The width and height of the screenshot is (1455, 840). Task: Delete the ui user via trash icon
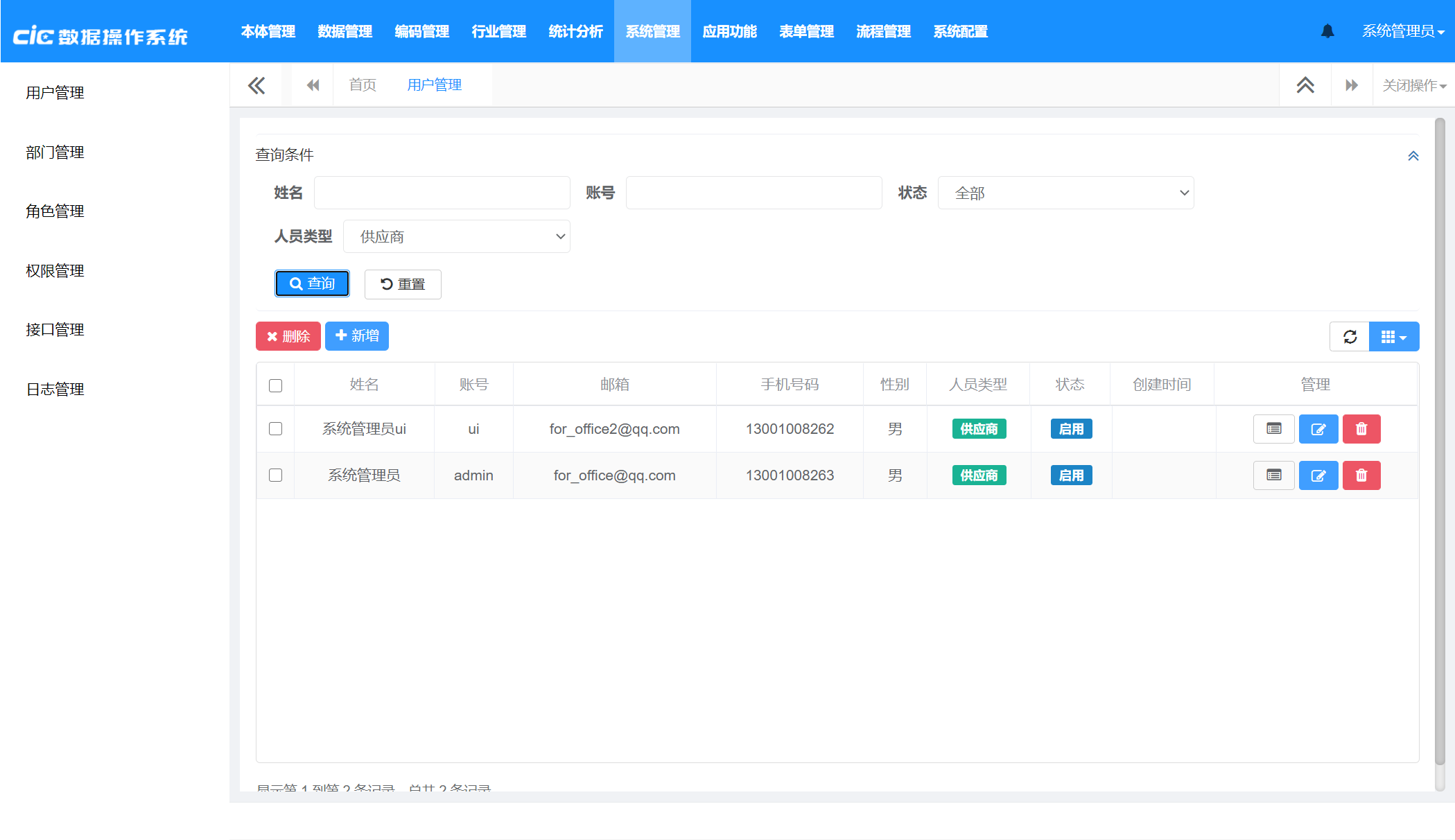1361,429
